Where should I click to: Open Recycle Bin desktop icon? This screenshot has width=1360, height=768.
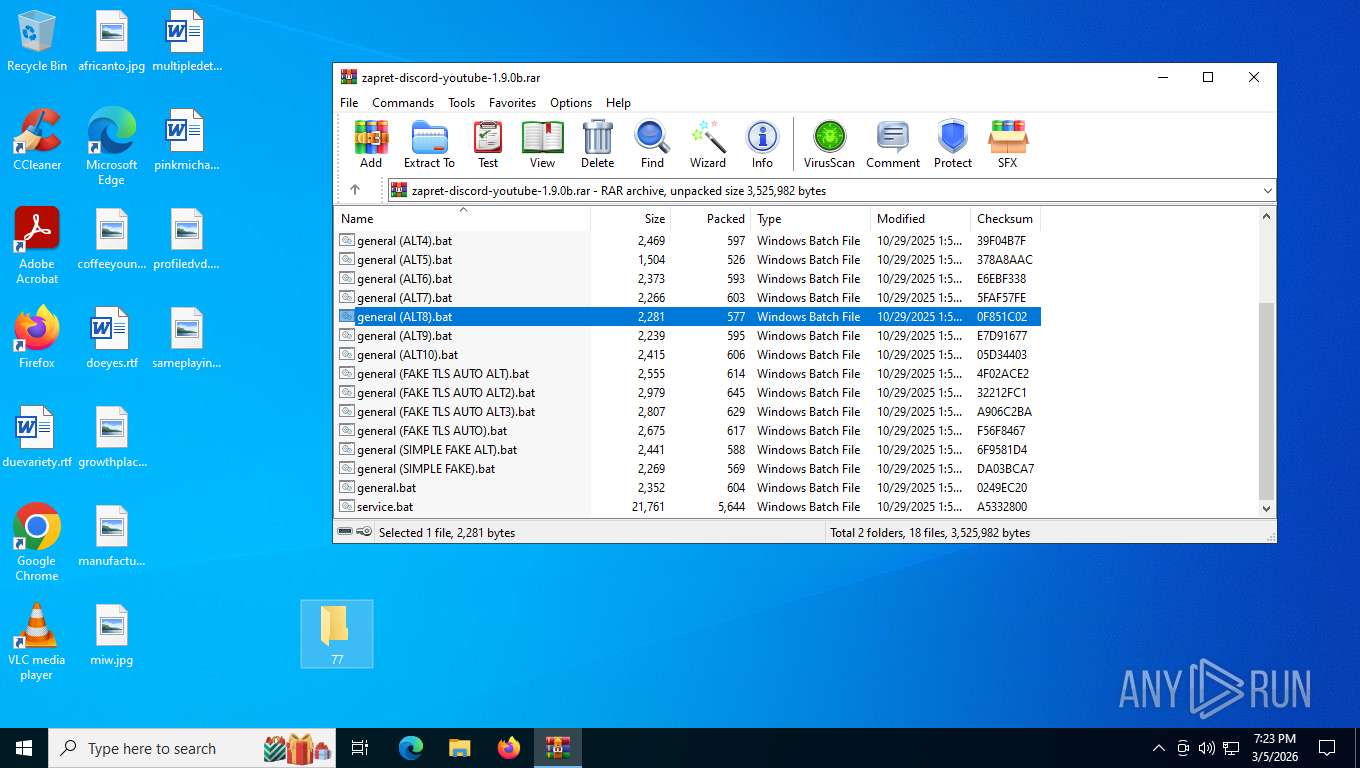coord(37,41)
